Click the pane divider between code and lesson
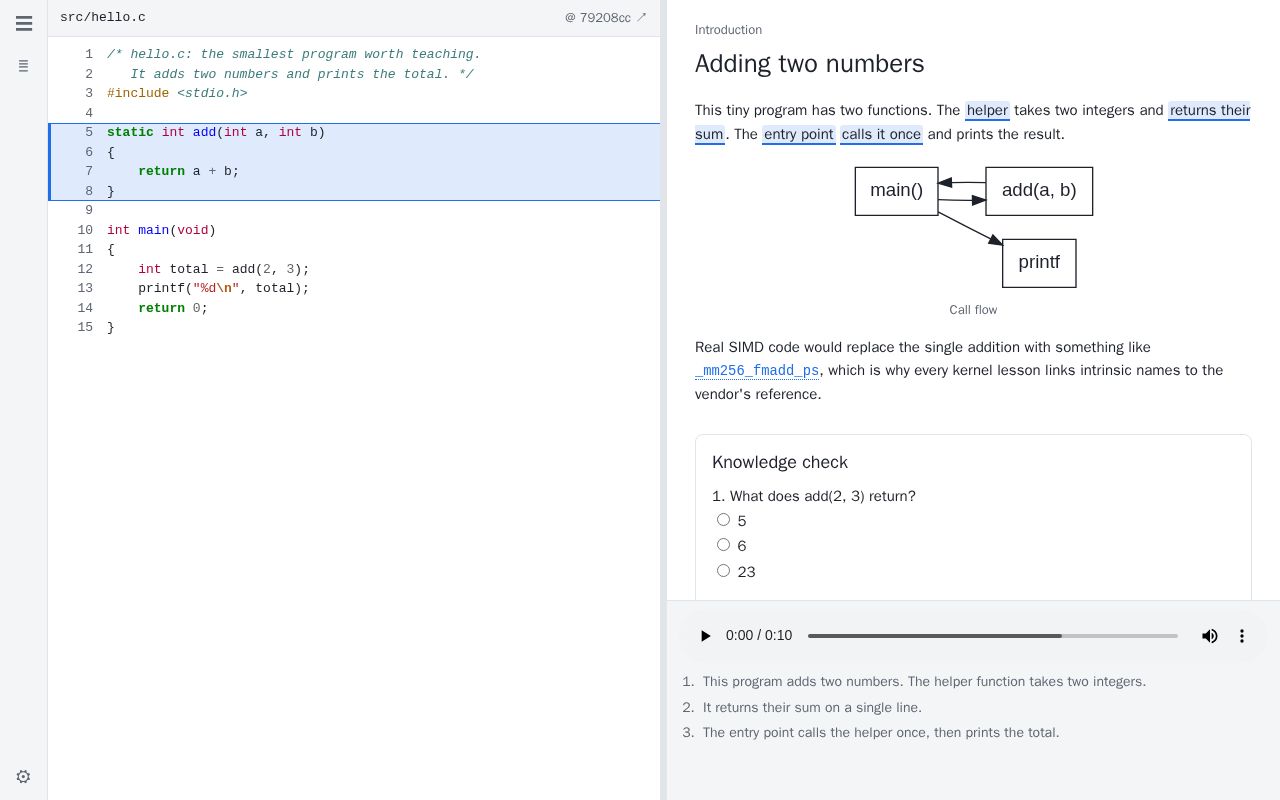 click(x=664, y=400)
